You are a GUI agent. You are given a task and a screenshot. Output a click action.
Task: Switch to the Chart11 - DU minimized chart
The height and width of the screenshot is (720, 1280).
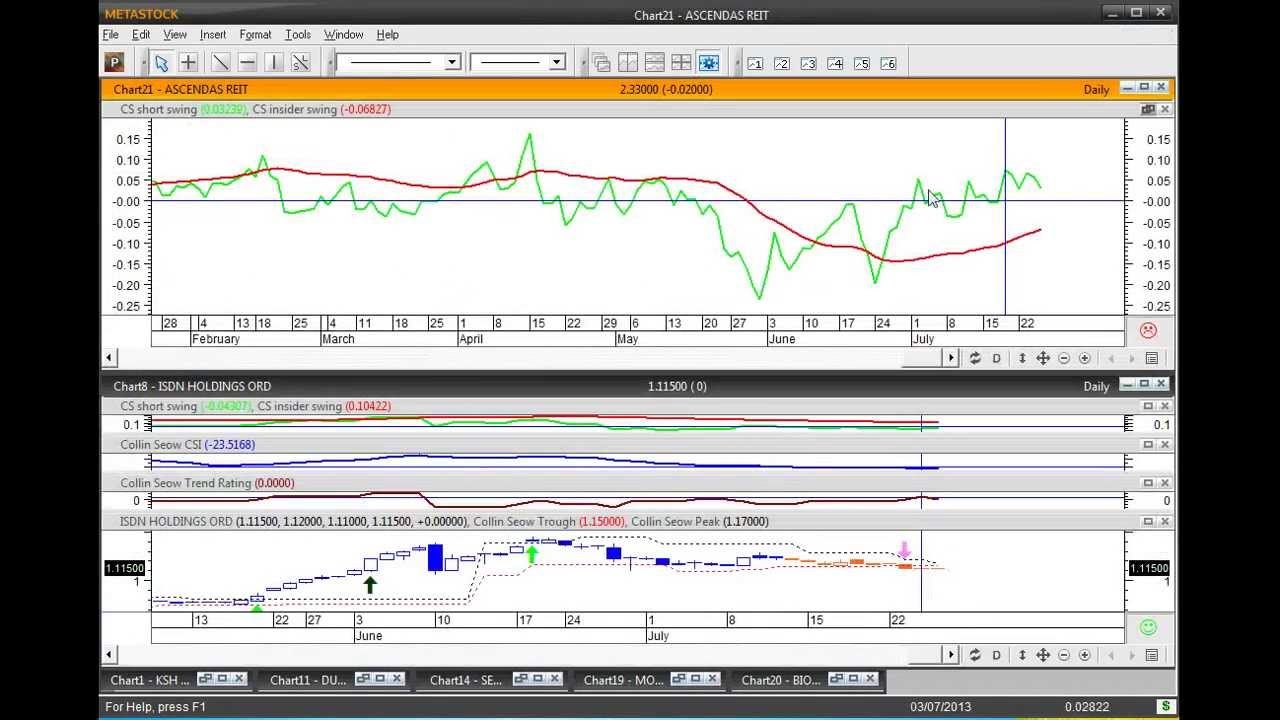pyautogui.click(x=309, y=680)
